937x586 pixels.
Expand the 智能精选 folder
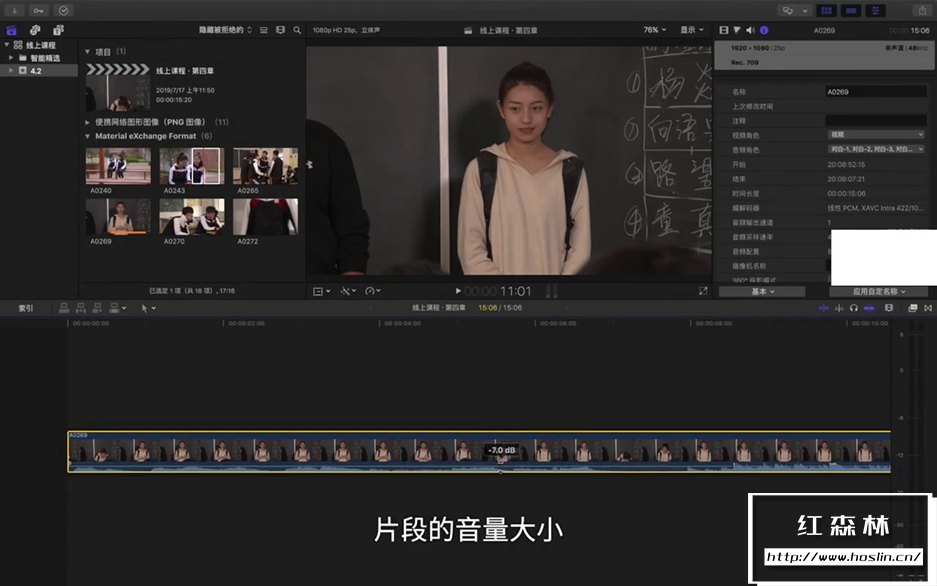[x=11, y=58]
